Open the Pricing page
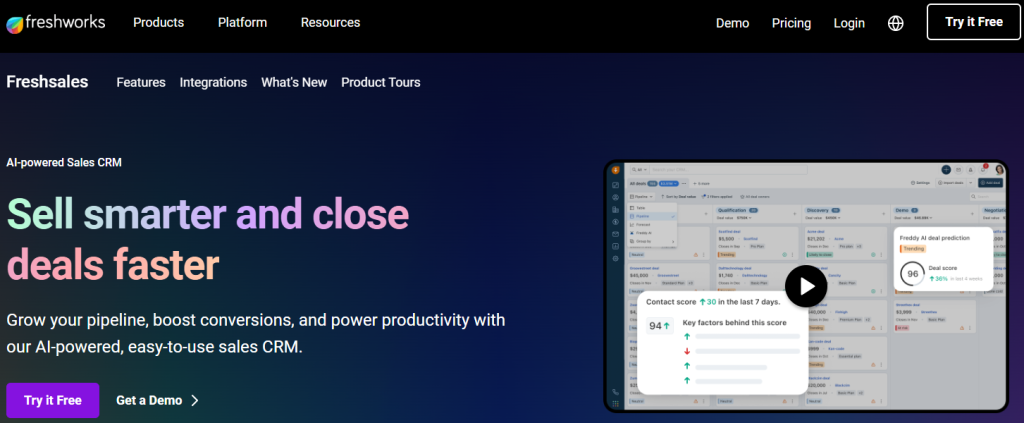 (792, 24)
